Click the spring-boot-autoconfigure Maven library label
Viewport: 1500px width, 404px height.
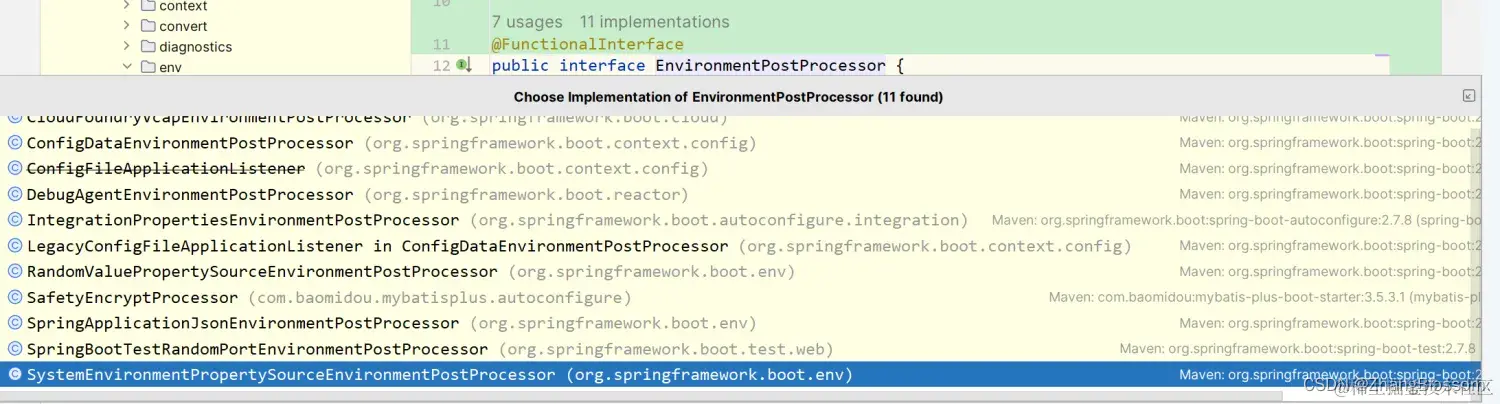(1236, 220)
